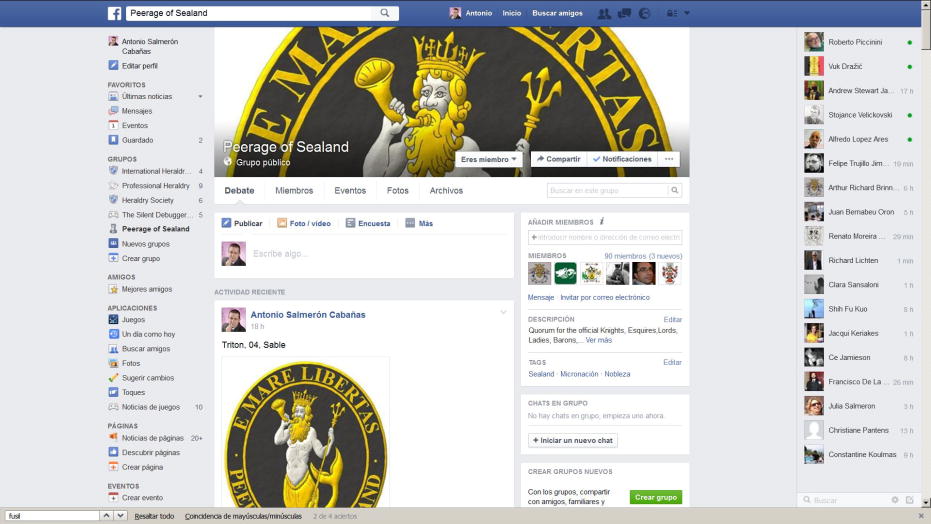
Task: Switch to Fotos tab
Action: click(397, 190)
